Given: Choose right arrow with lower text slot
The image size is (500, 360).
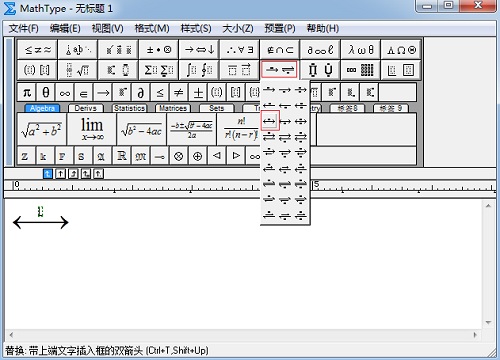Looking at the screenshot, I should (x=285, y=90).
